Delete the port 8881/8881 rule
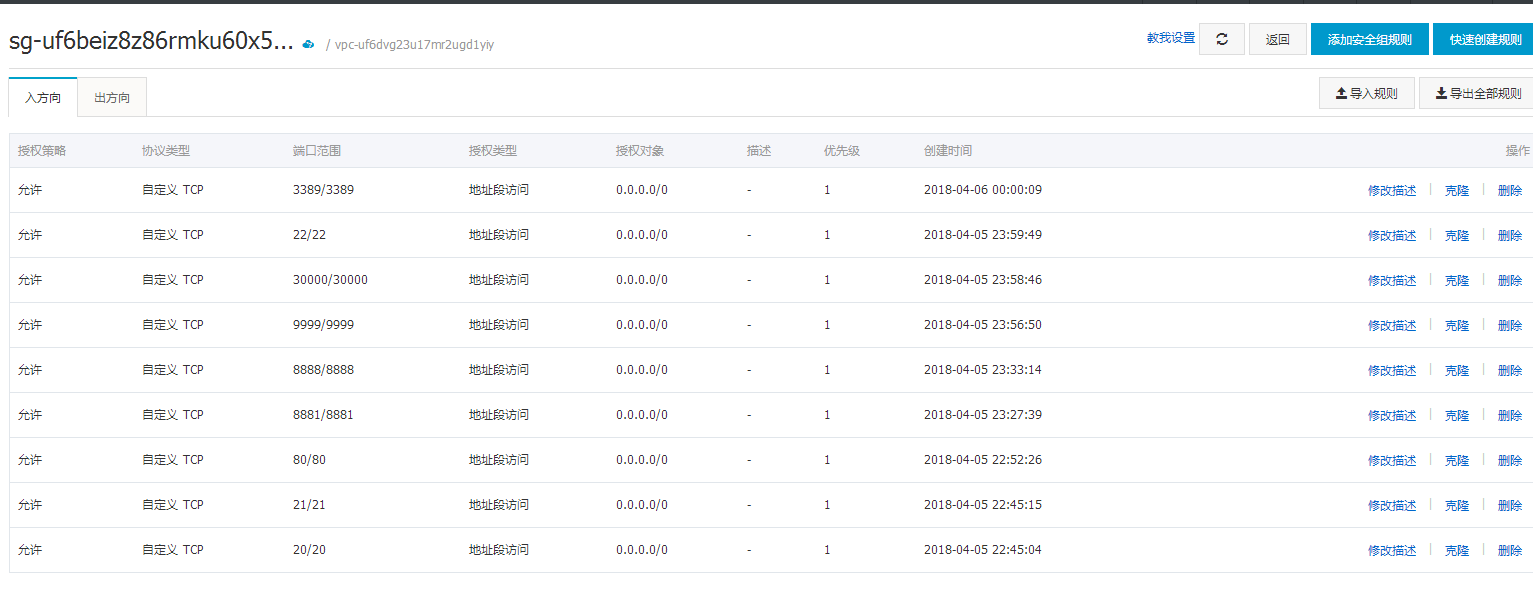The height and width of the screenshot is (601, 1533). pyautogui.click(x=1509, y=416)
